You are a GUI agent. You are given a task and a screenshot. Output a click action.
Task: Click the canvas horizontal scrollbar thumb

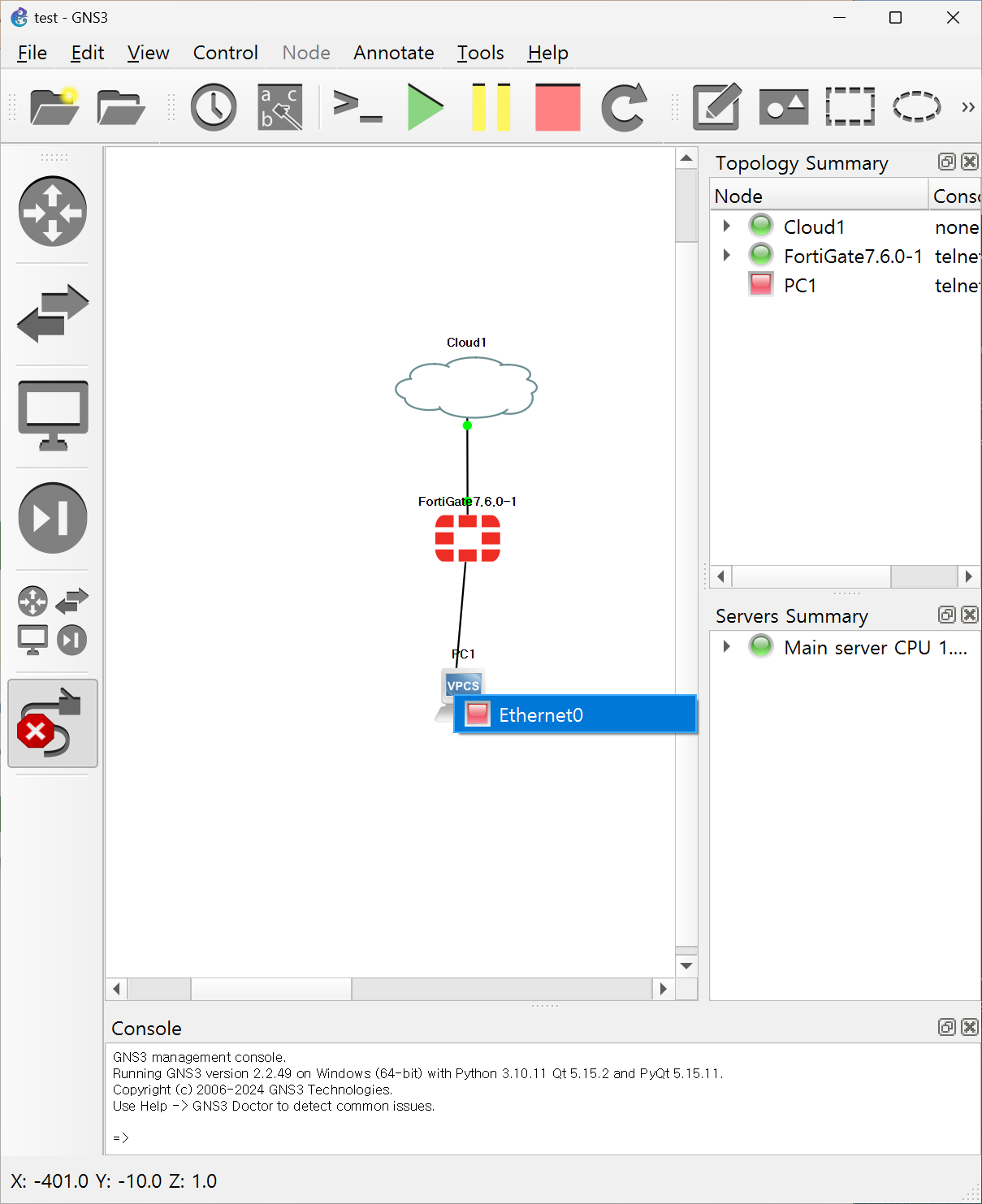tap(271, 988)
